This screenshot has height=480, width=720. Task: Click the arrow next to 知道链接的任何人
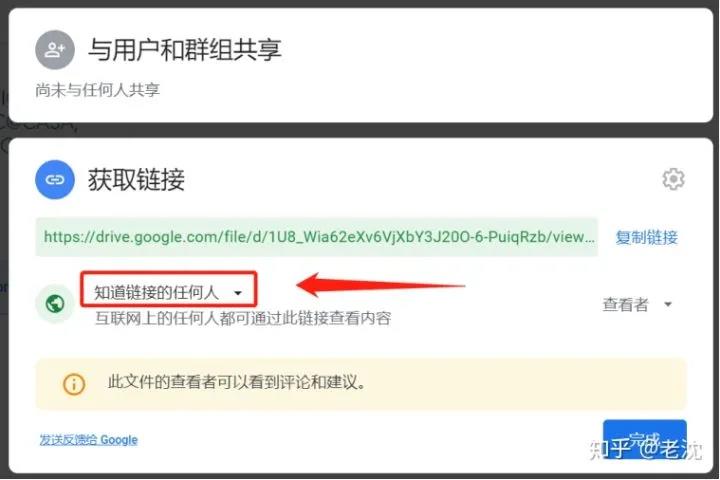tap(238, 293)
